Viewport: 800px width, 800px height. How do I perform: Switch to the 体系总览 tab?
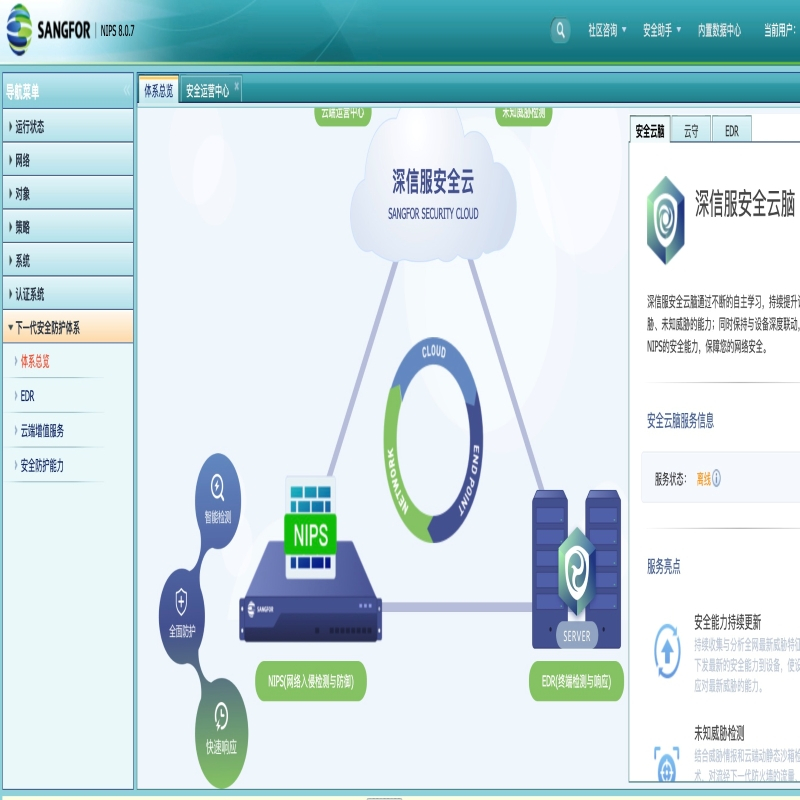coord(158,90)
